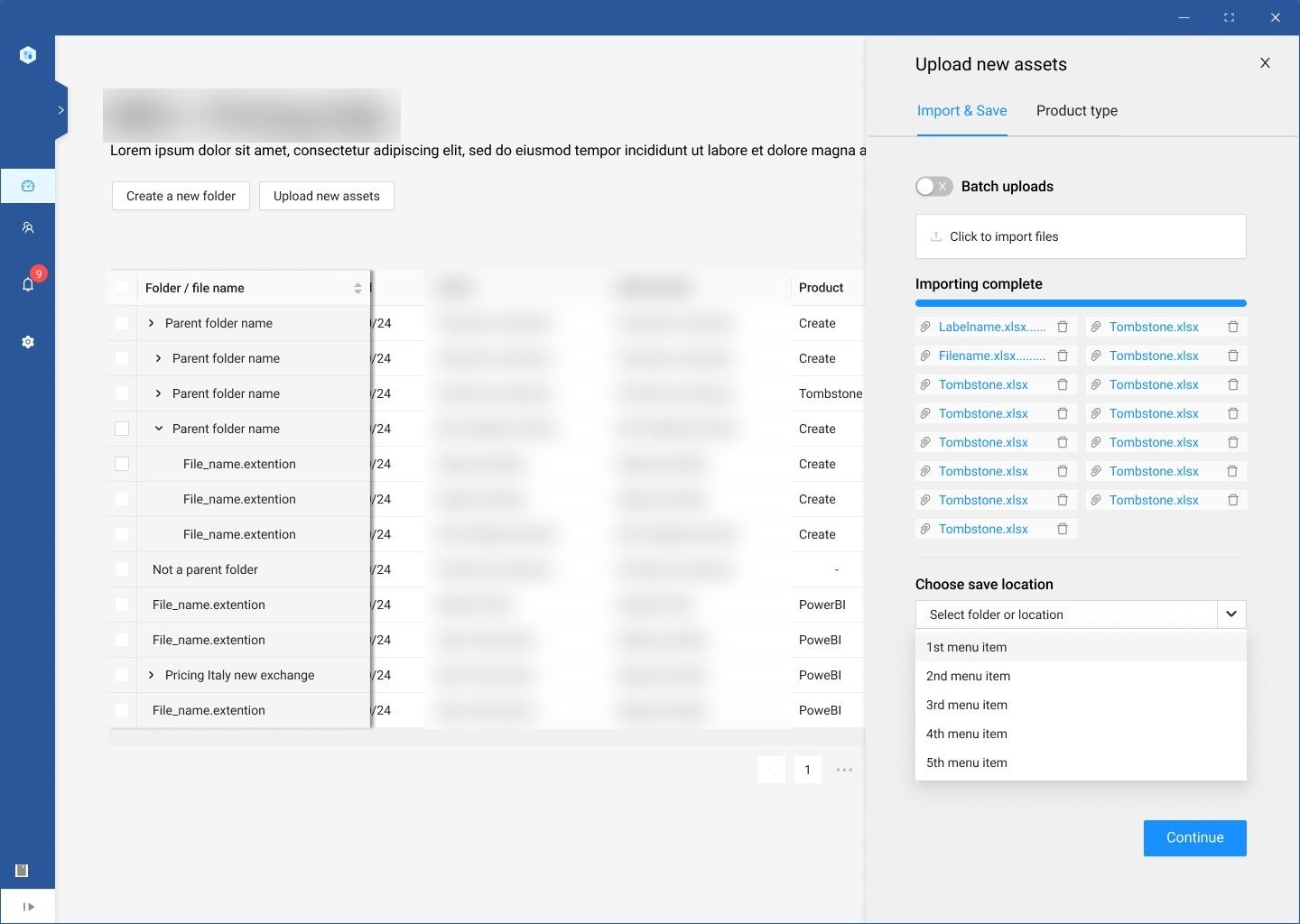The height and width of the screenshot is (924, 1300).
Task: Click to import files box
Action: click(x=1081, y=236)
